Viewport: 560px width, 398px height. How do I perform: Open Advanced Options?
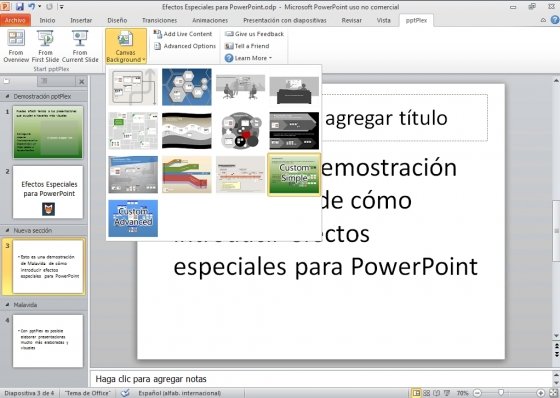tap(185, 46)
